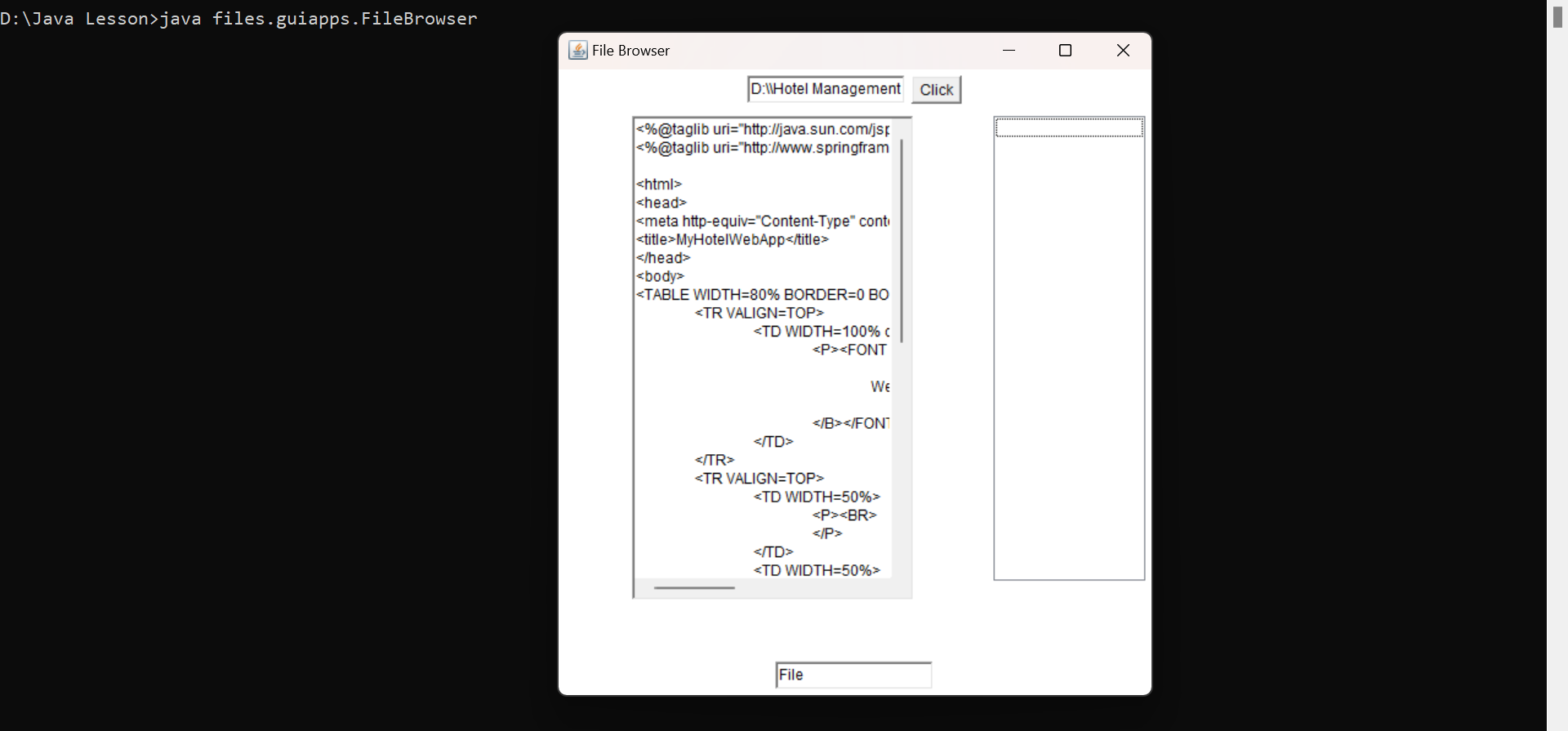Click the '<P><FONT' line
Screen dimensions: 1568x731
[x=850, y=350]
